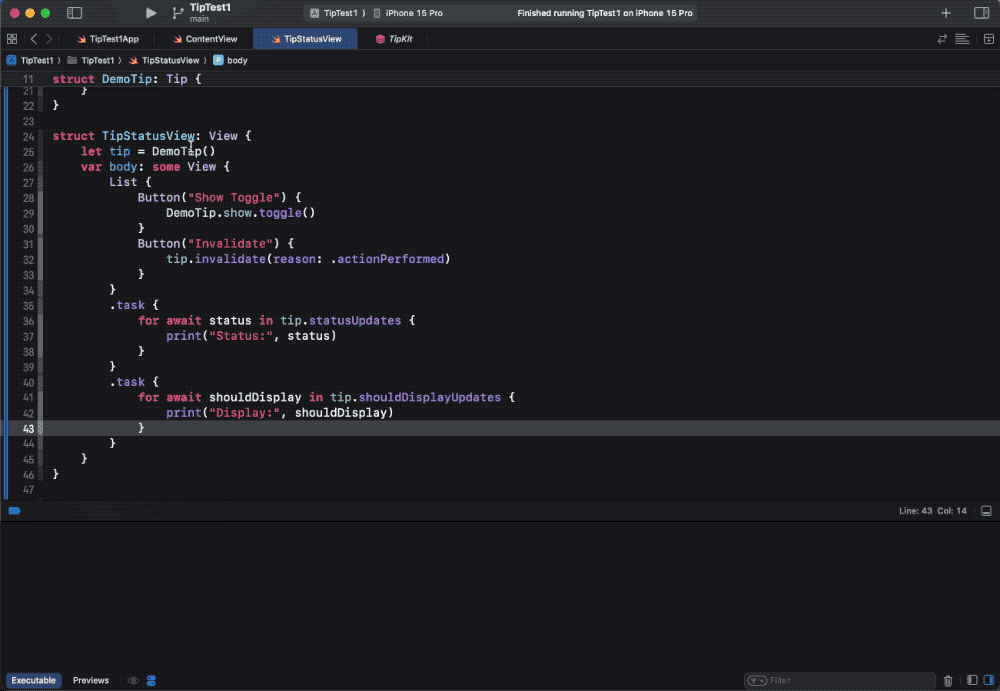This screenshot has height=691, width=1000.
Task: Choose the iPhone 15 Pro run destination
Action: click(408, 13)
